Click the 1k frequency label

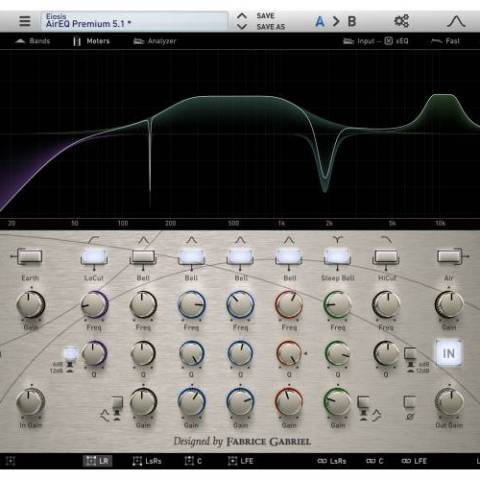(281, 223)
